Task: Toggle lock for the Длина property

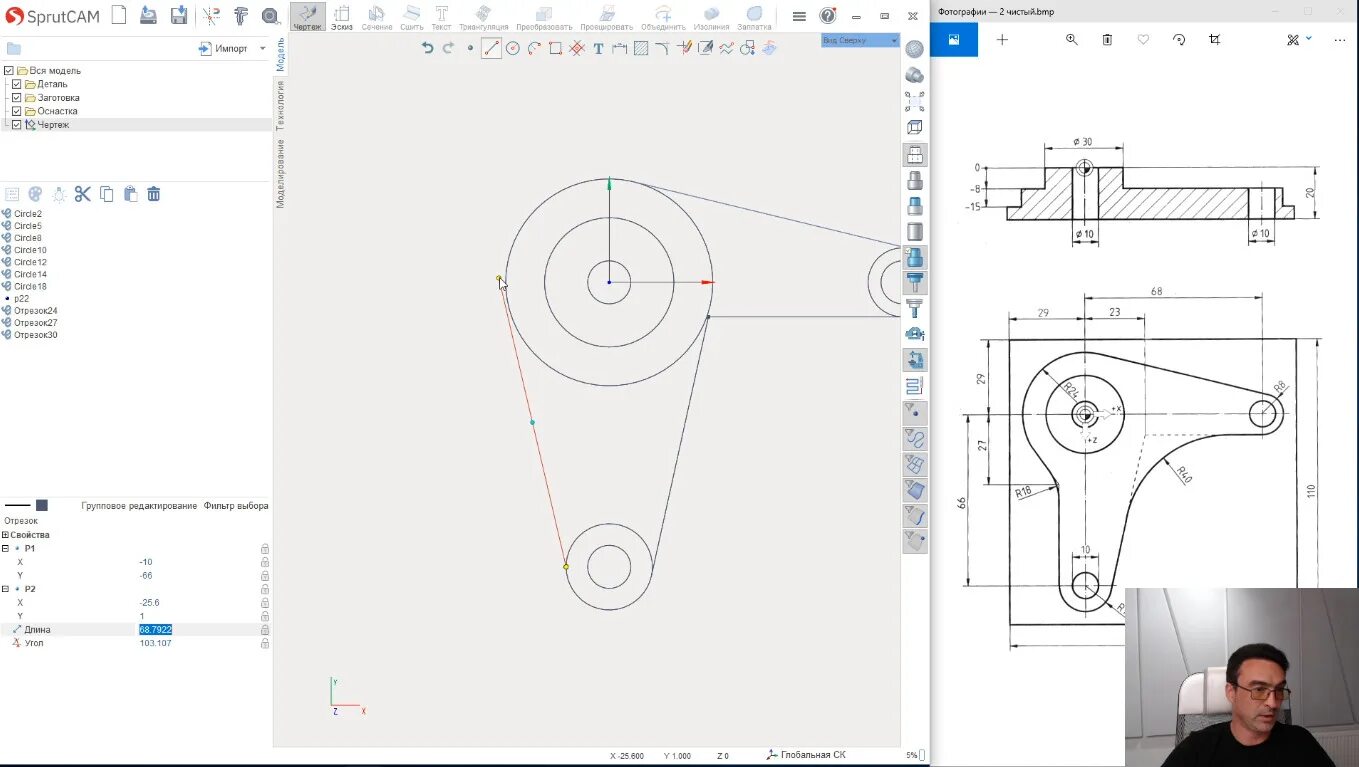Action: [265, 630]
